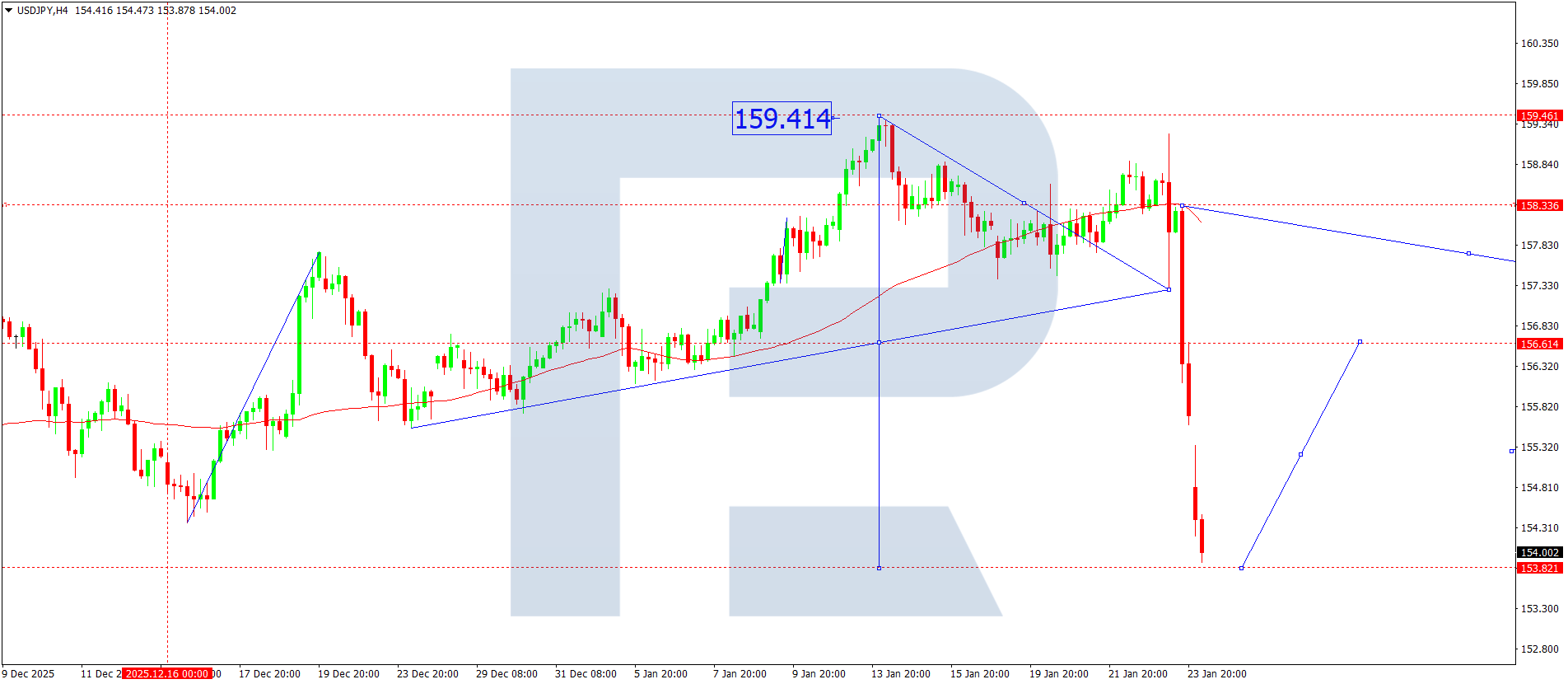This screenshot has height=684, width=1568.
Task: Select the blue 159.414 text label
Action: point(782,119)
